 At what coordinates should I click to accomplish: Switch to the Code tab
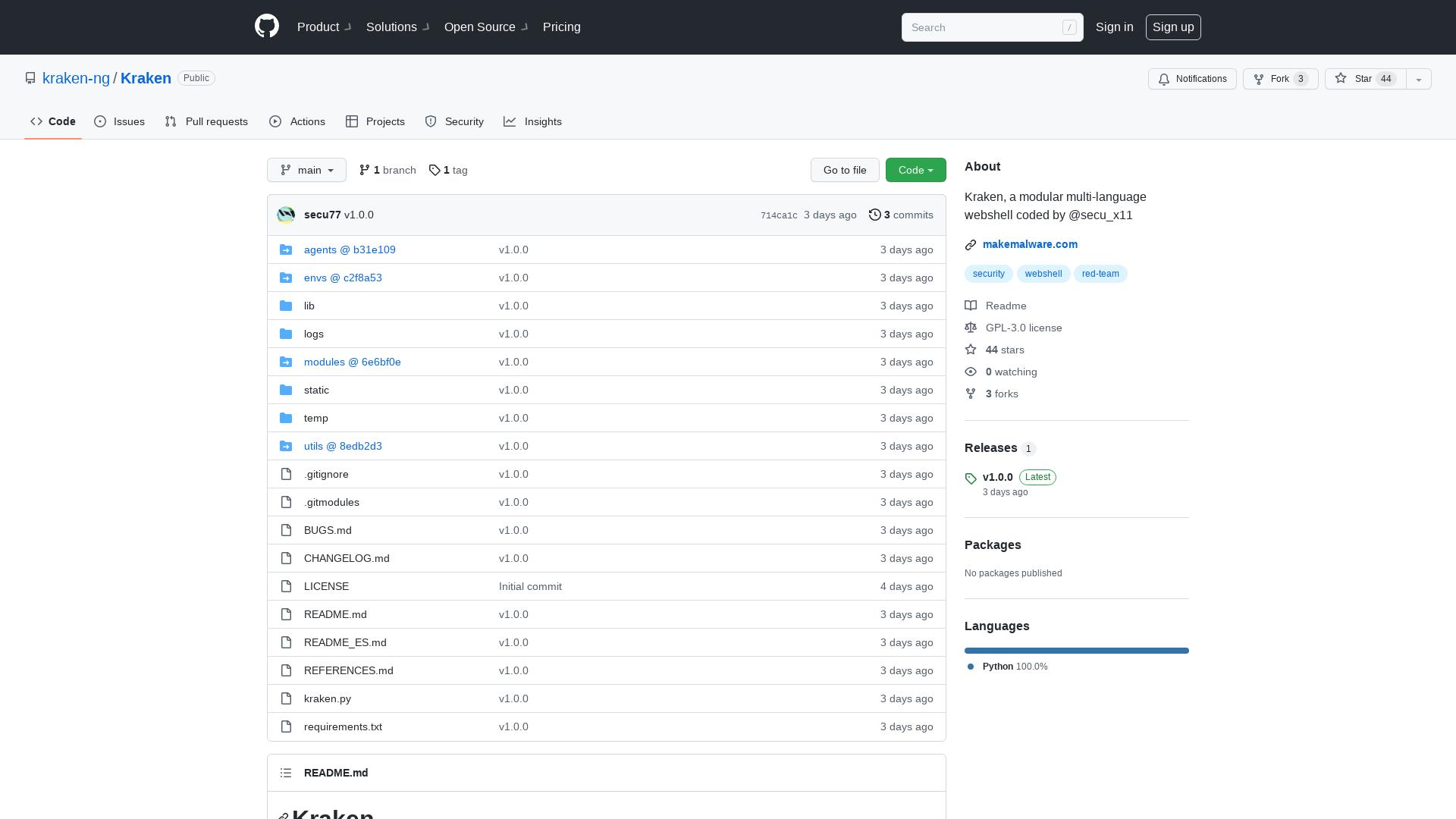(53, 120)
